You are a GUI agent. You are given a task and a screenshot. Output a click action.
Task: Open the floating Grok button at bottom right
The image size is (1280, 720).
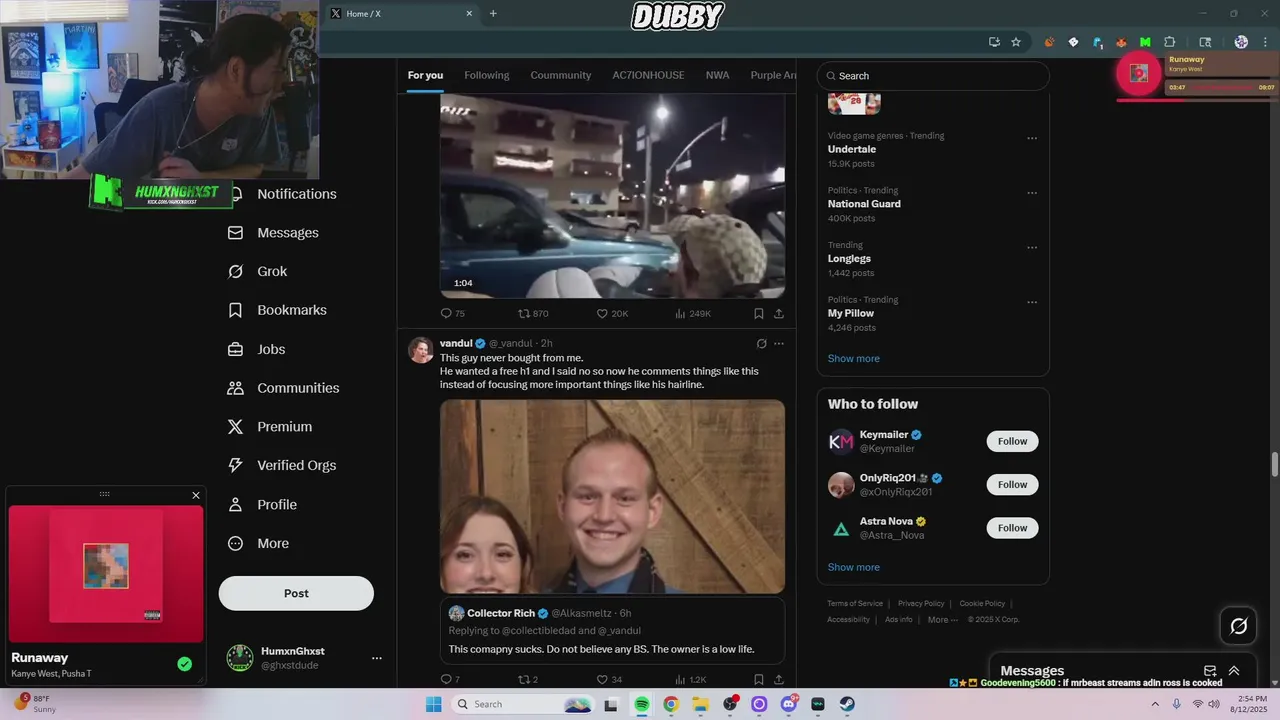pyautogui.click(x=1238, y=626)
